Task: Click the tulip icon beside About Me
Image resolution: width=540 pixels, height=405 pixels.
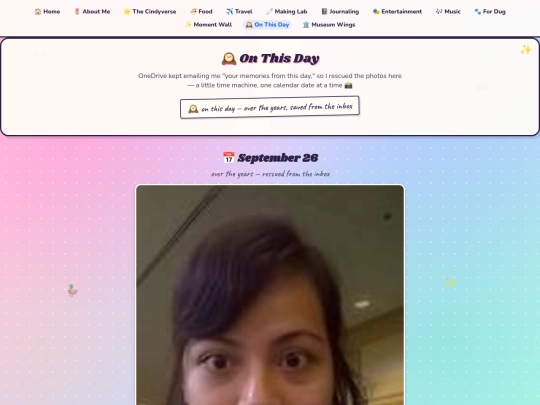Action: (77, 12)
